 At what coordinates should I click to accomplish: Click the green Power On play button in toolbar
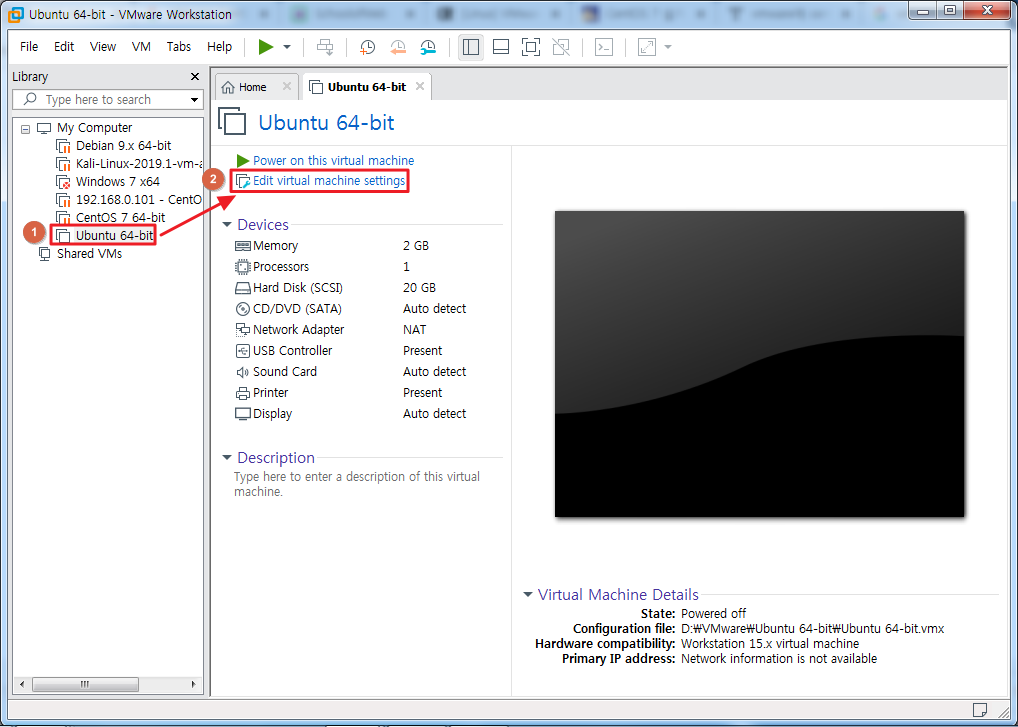266,47
